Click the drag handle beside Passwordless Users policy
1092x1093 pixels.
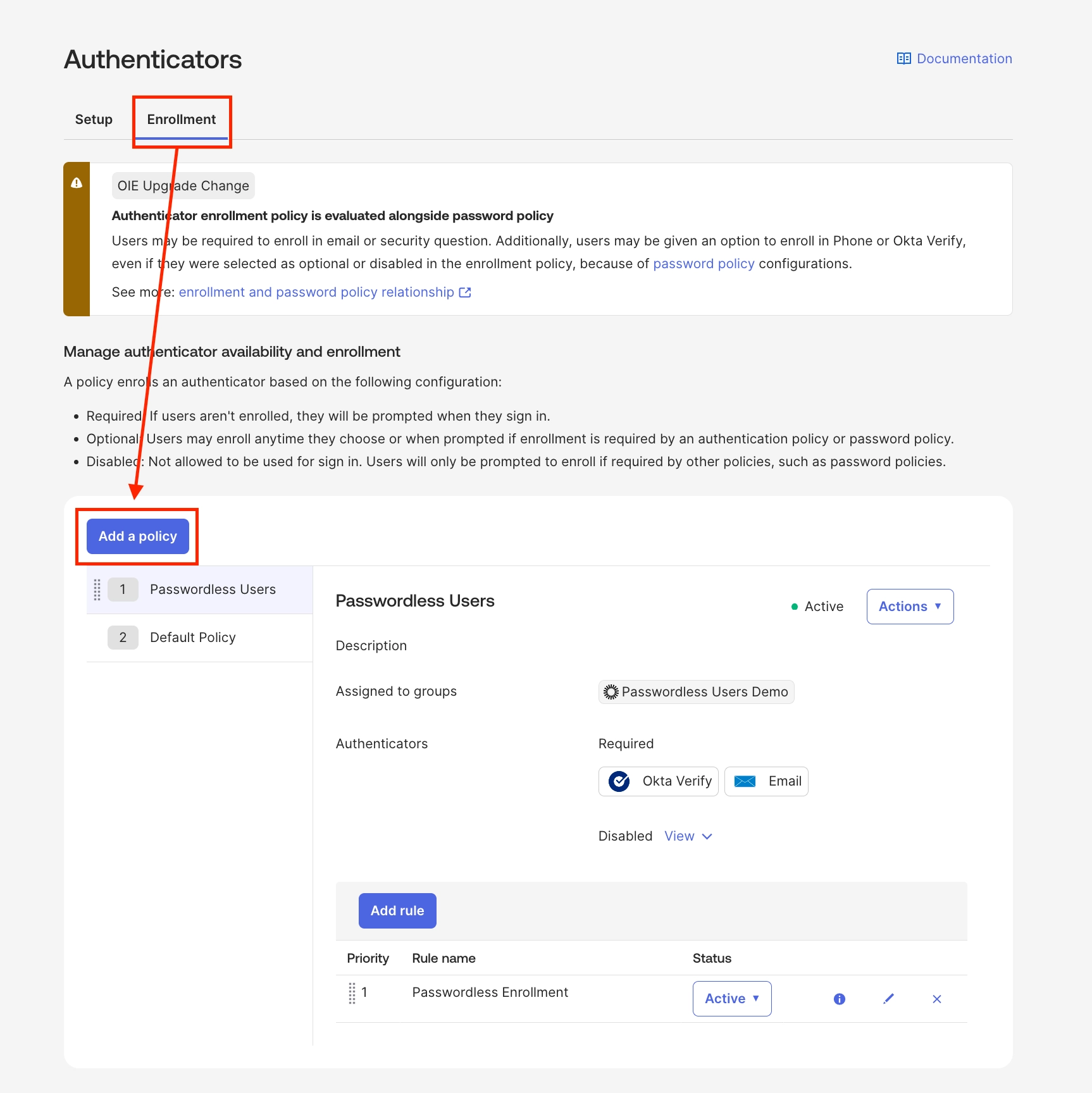97,590
